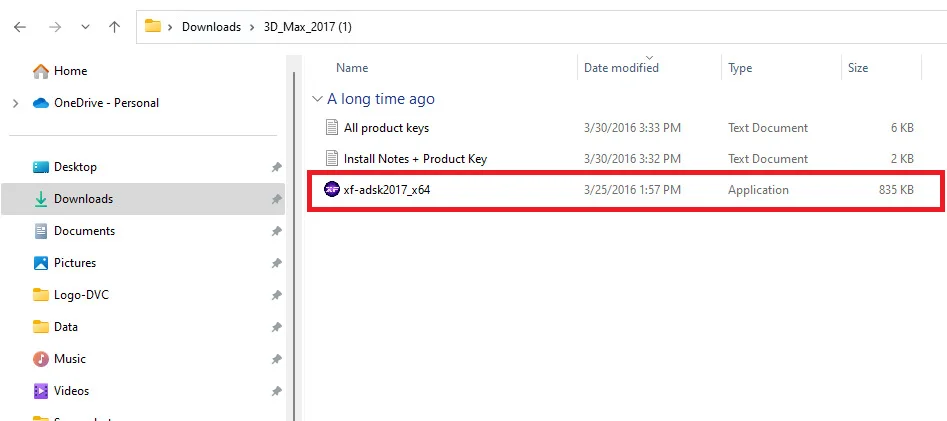Select Install Notes + Product Key file icon
Screen dimensions: 947x421
(x=332, y=158)
